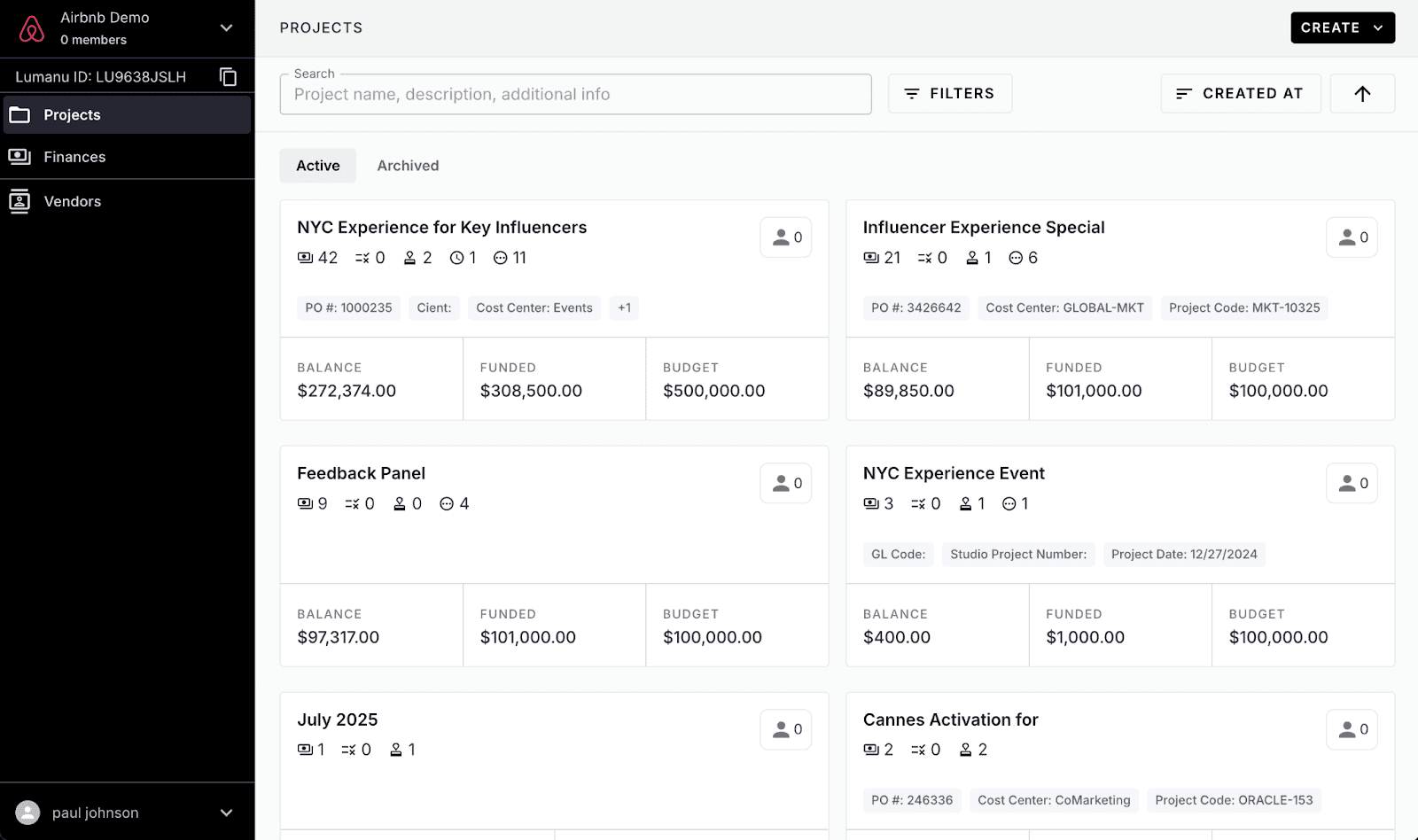This screenshot has height=840, width=1418.
Task: Expand the paul johnson account menu
Action: [x=226, y=813]
